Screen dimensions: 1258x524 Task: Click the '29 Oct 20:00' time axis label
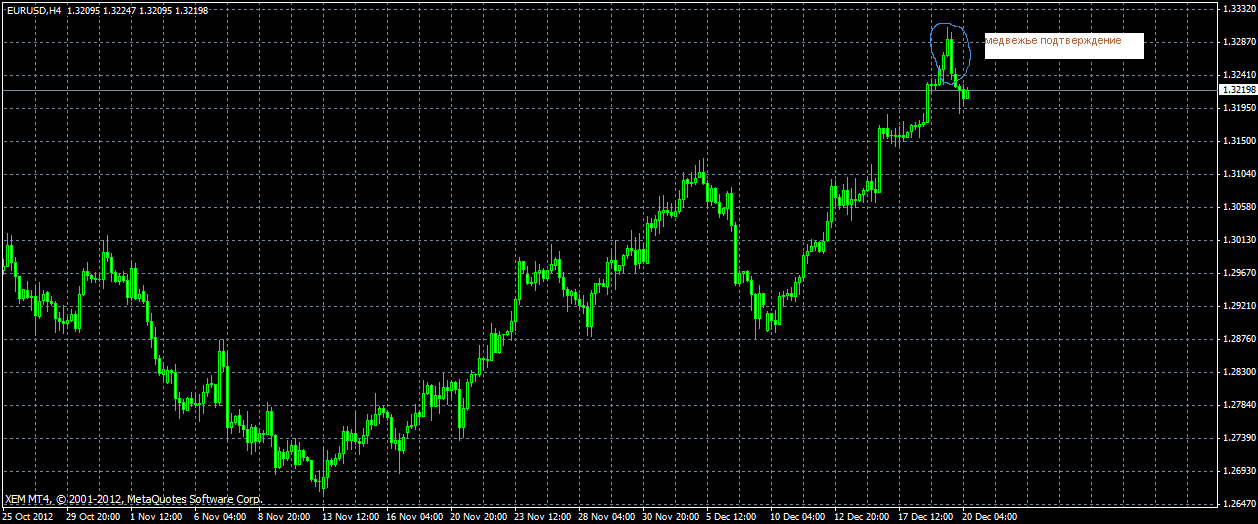pyautogui.click(x=94, y=517)
